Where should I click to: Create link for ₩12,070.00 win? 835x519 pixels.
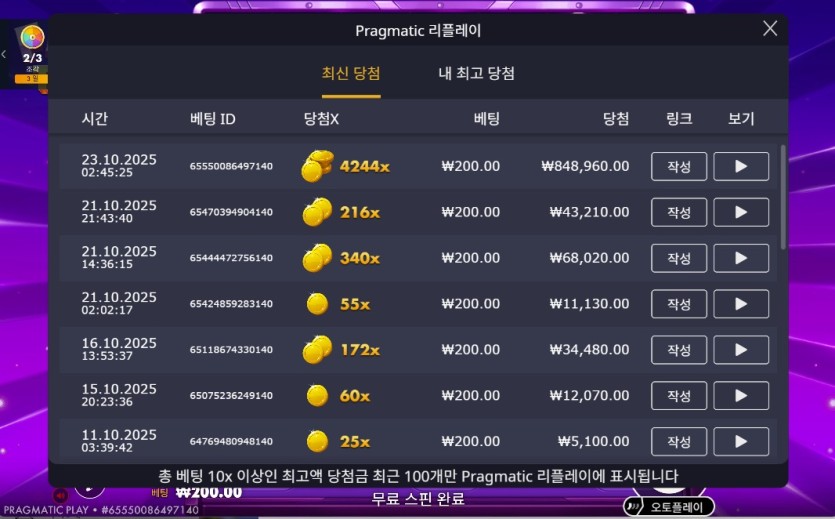tap(679, 396)
